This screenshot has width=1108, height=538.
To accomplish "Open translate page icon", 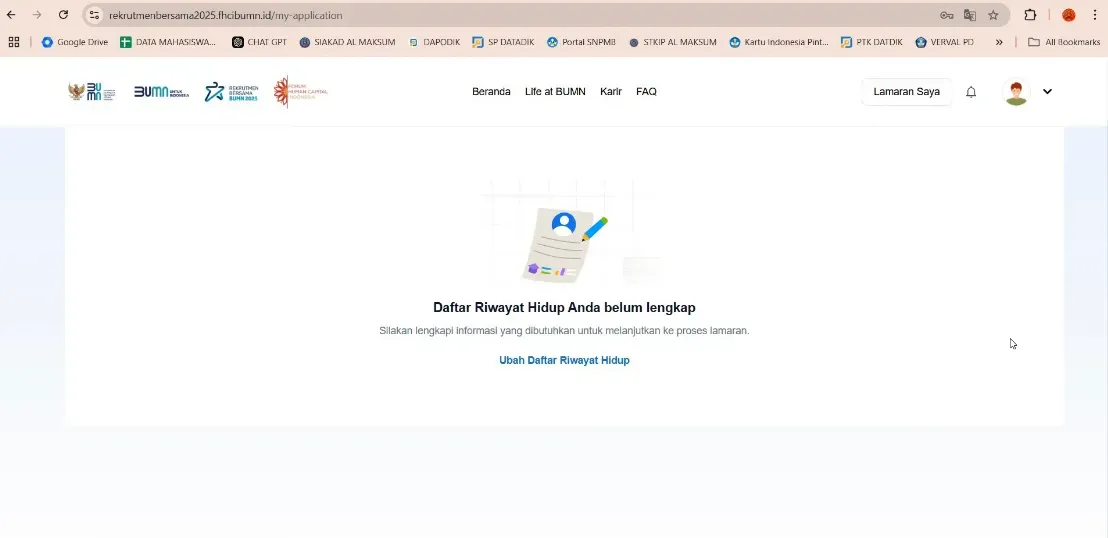I will coord(970,15).
